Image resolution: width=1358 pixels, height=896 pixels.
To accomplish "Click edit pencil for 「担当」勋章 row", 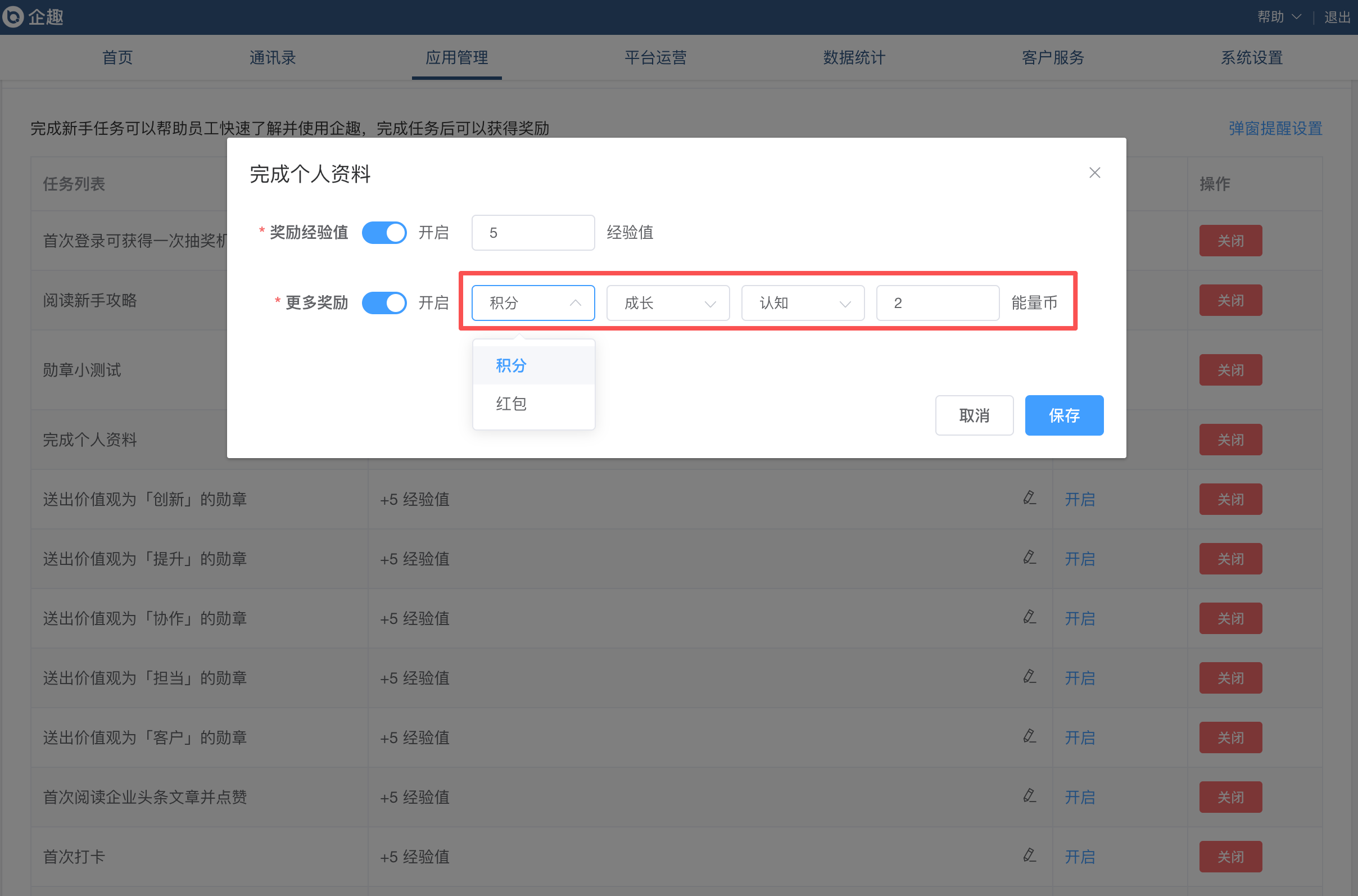I will point(1029,677).
